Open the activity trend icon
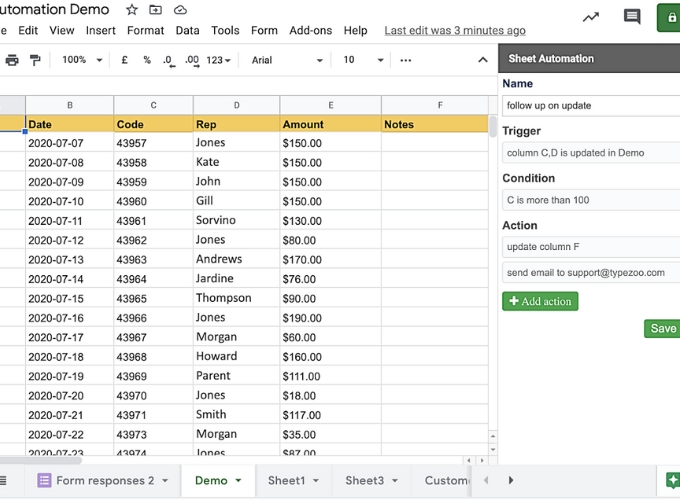The width and height of the screenshot is (680, 500). 591,17
